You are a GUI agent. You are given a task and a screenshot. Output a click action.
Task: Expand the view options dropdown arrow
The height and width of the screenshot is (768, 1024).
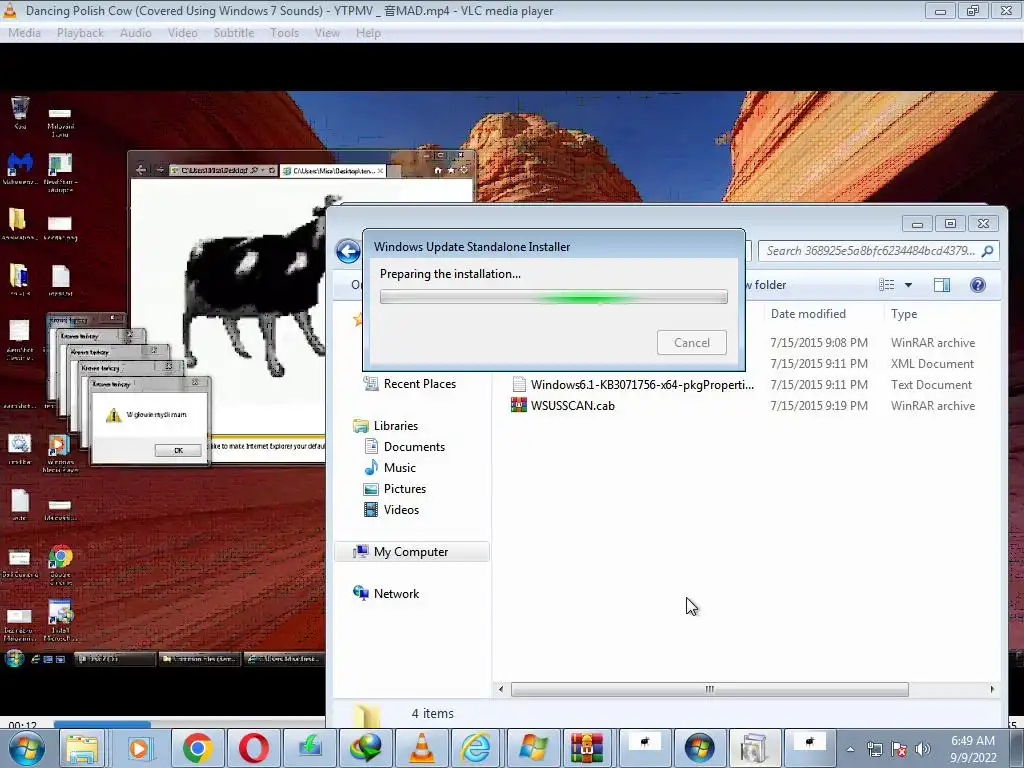(908, 285)
